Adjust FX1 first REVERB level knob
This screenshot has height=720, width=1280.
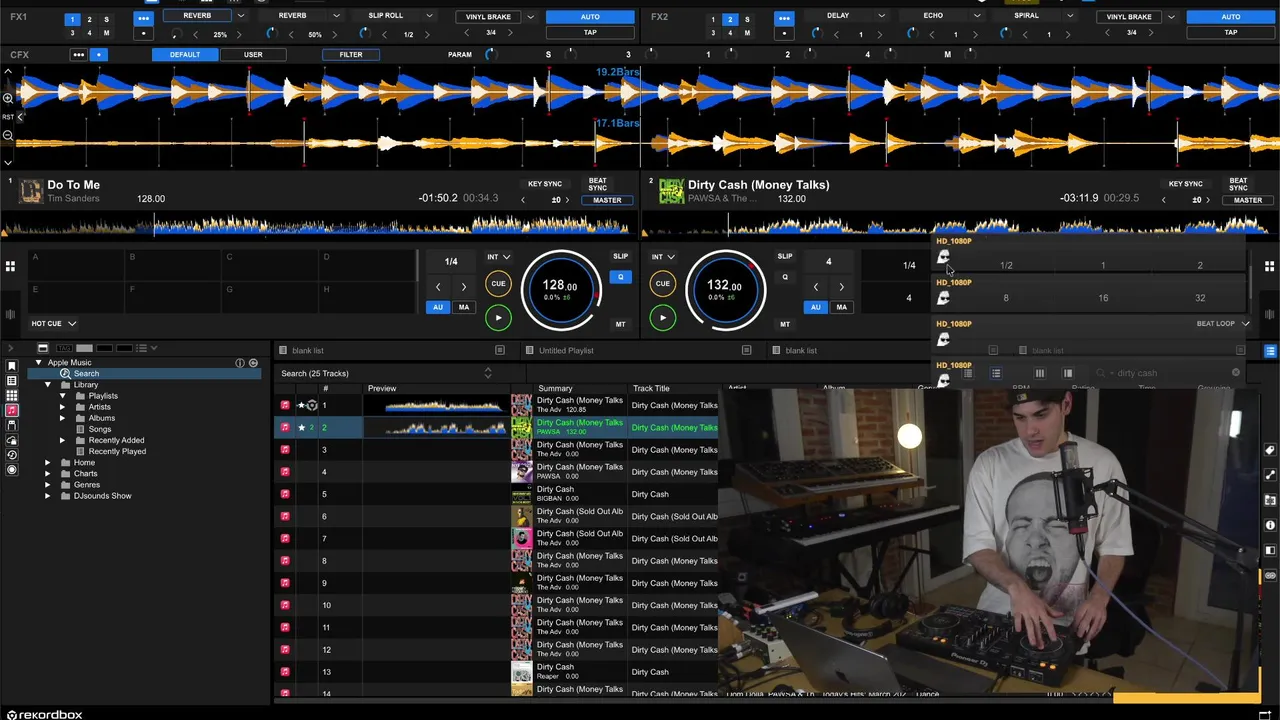(x=177, y=34)
